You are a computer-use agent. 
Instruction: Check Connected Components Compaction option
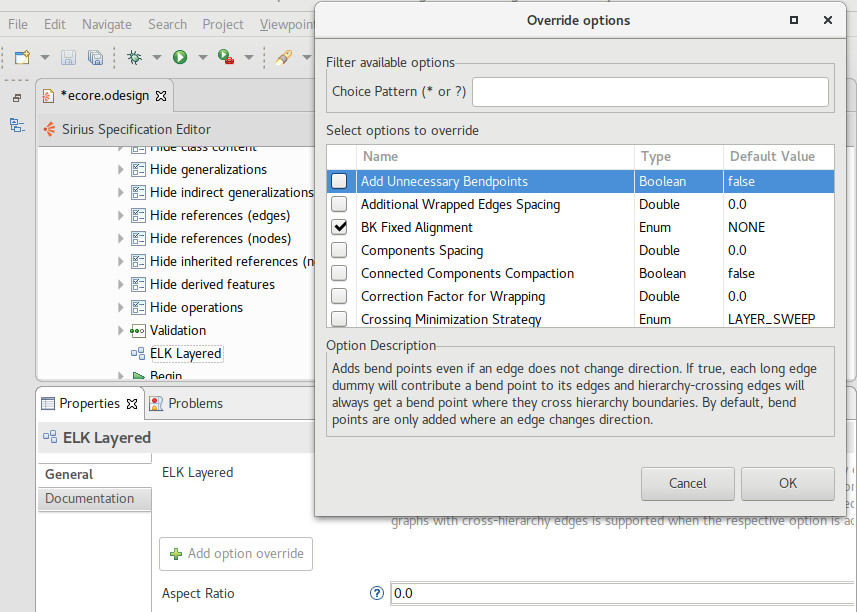(339, 273)
